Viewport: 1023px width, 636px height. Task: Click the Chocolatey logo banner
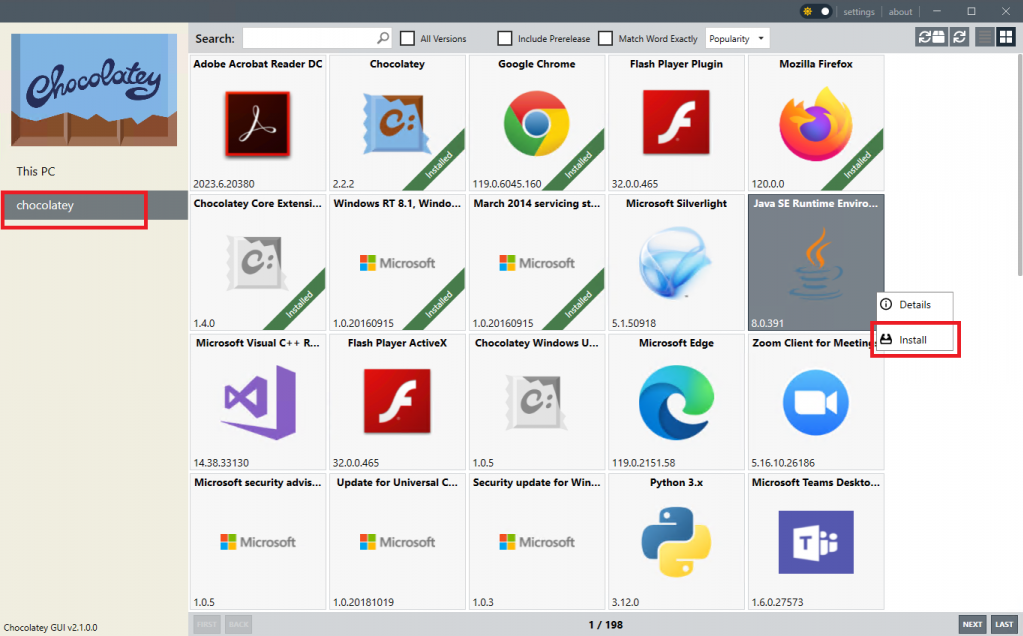[94, 90]
